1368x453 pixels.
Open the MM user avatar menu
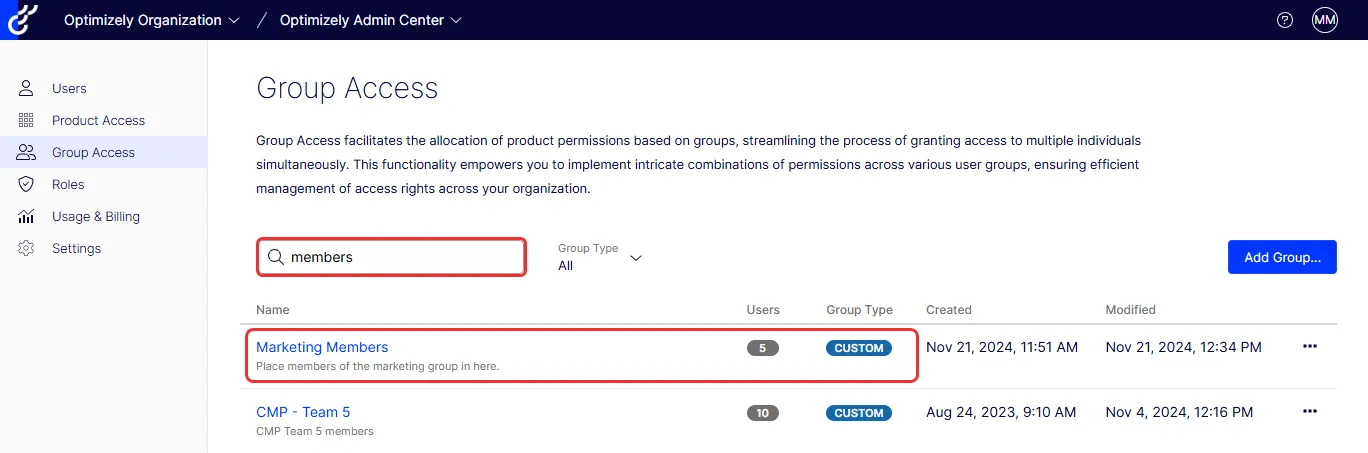(x=1325, y=20)
